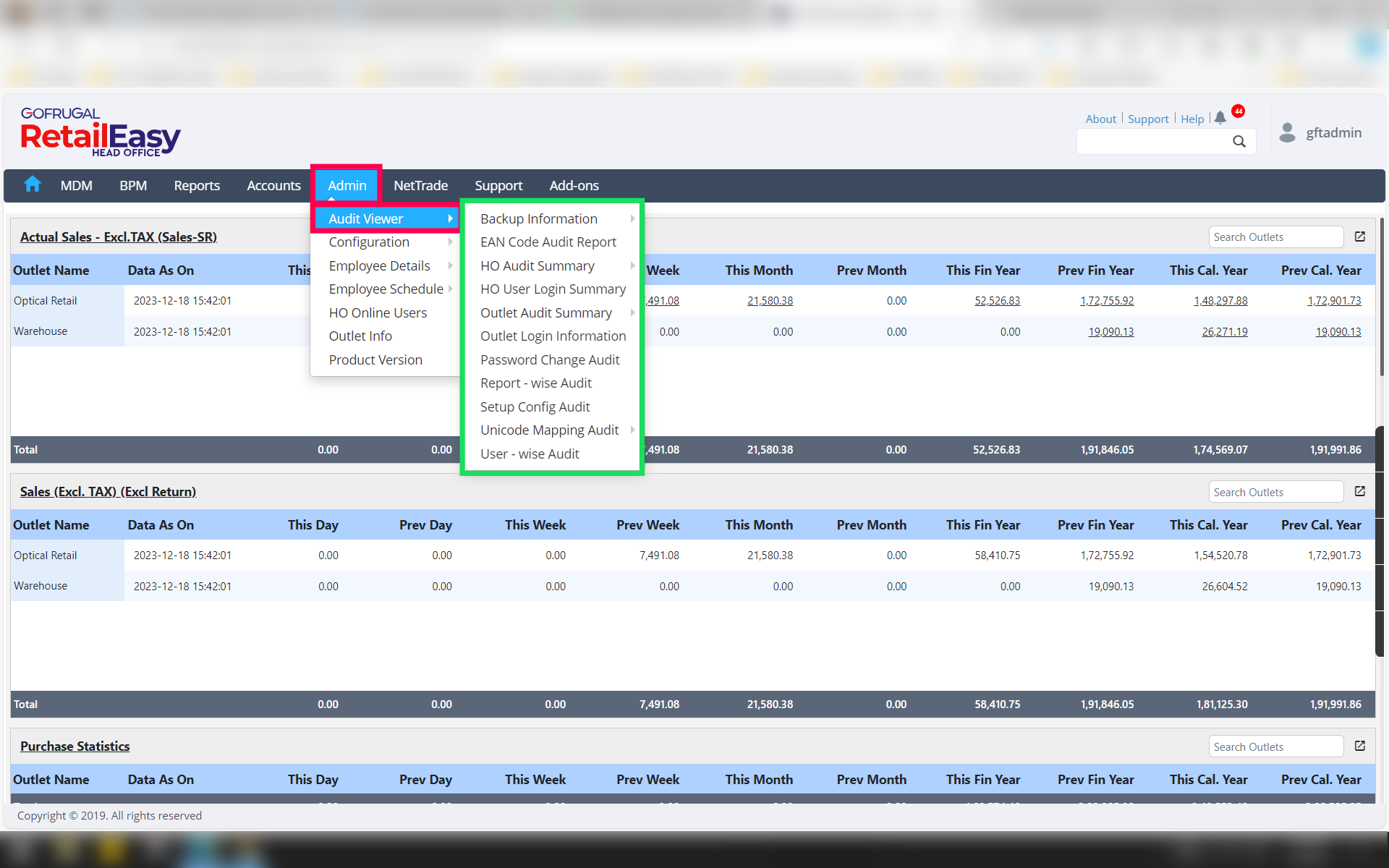The height and width of the screenshot is (868, 1389).
Task: Click the Support link at top
Action: point(1147,119)
